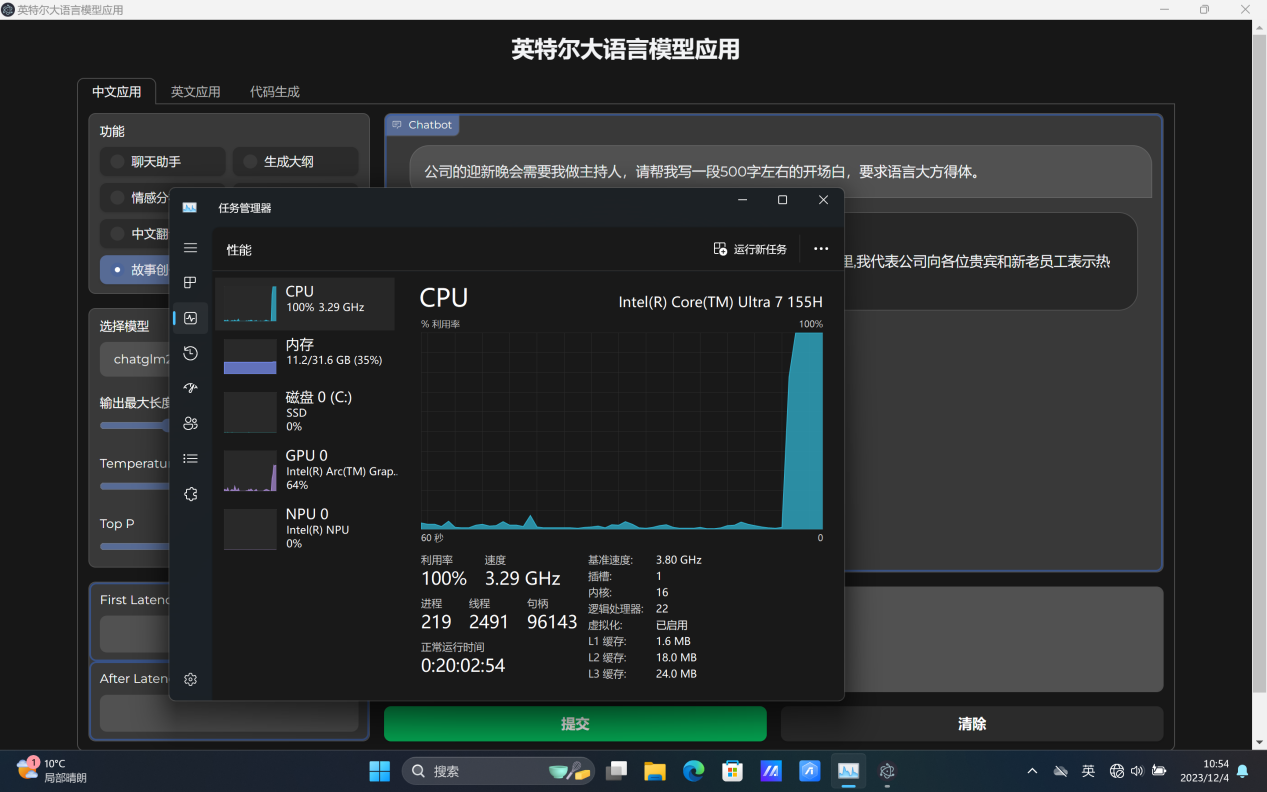Image resolution: width=1267 pixels, height=792 pixels.
Task: Click the First Latency output field
Action: 135,633
